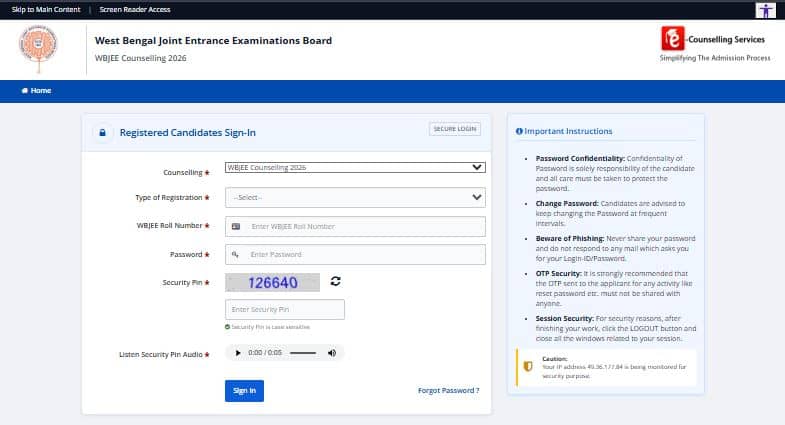Click the Sign In button
785x425 pixels.
coord(244,390)
